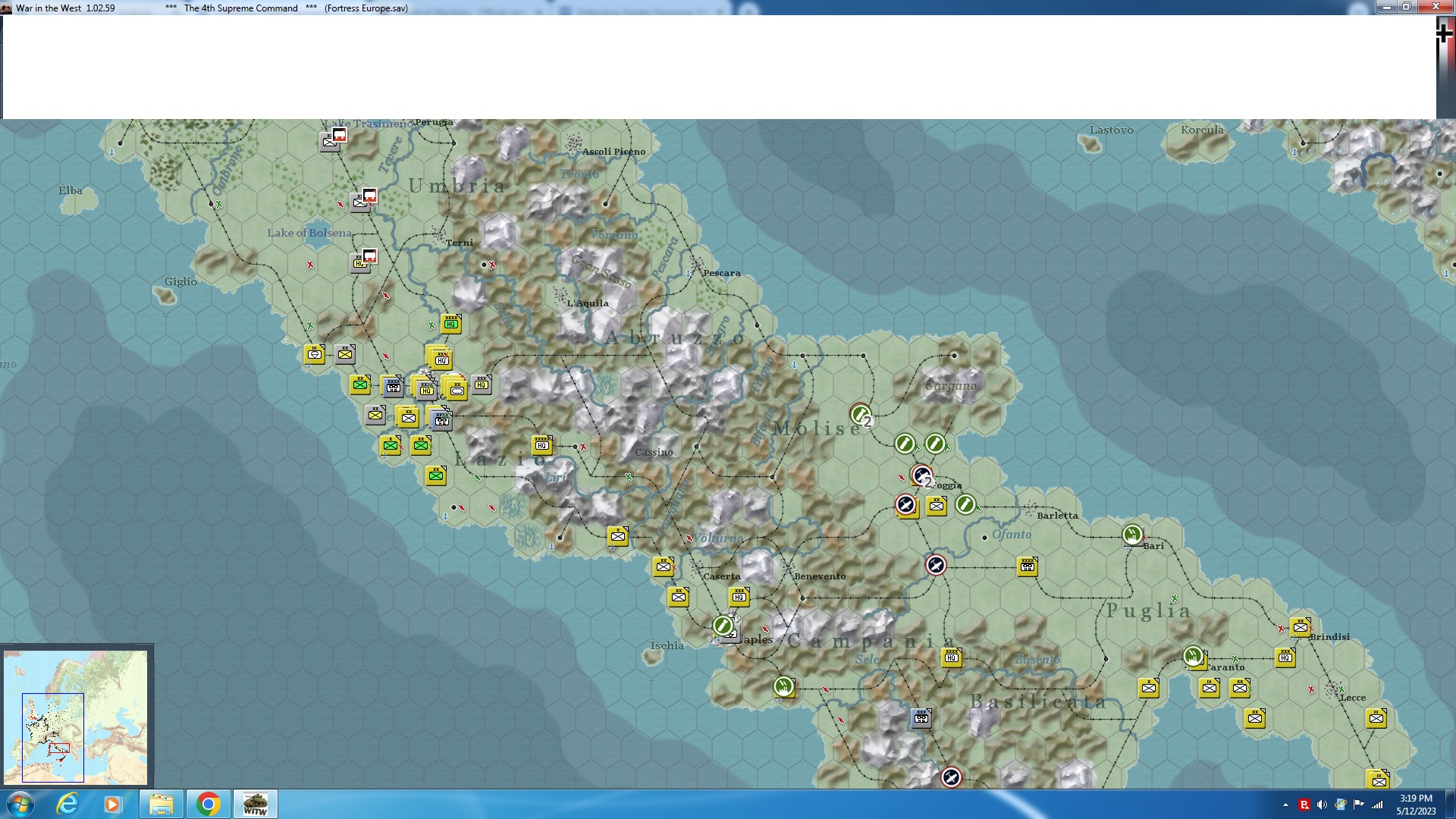The image size is (1456, 819).
Task: Click the XXXX air HQ counter east of Ofanto airbase
Action: pos(1028,566)
